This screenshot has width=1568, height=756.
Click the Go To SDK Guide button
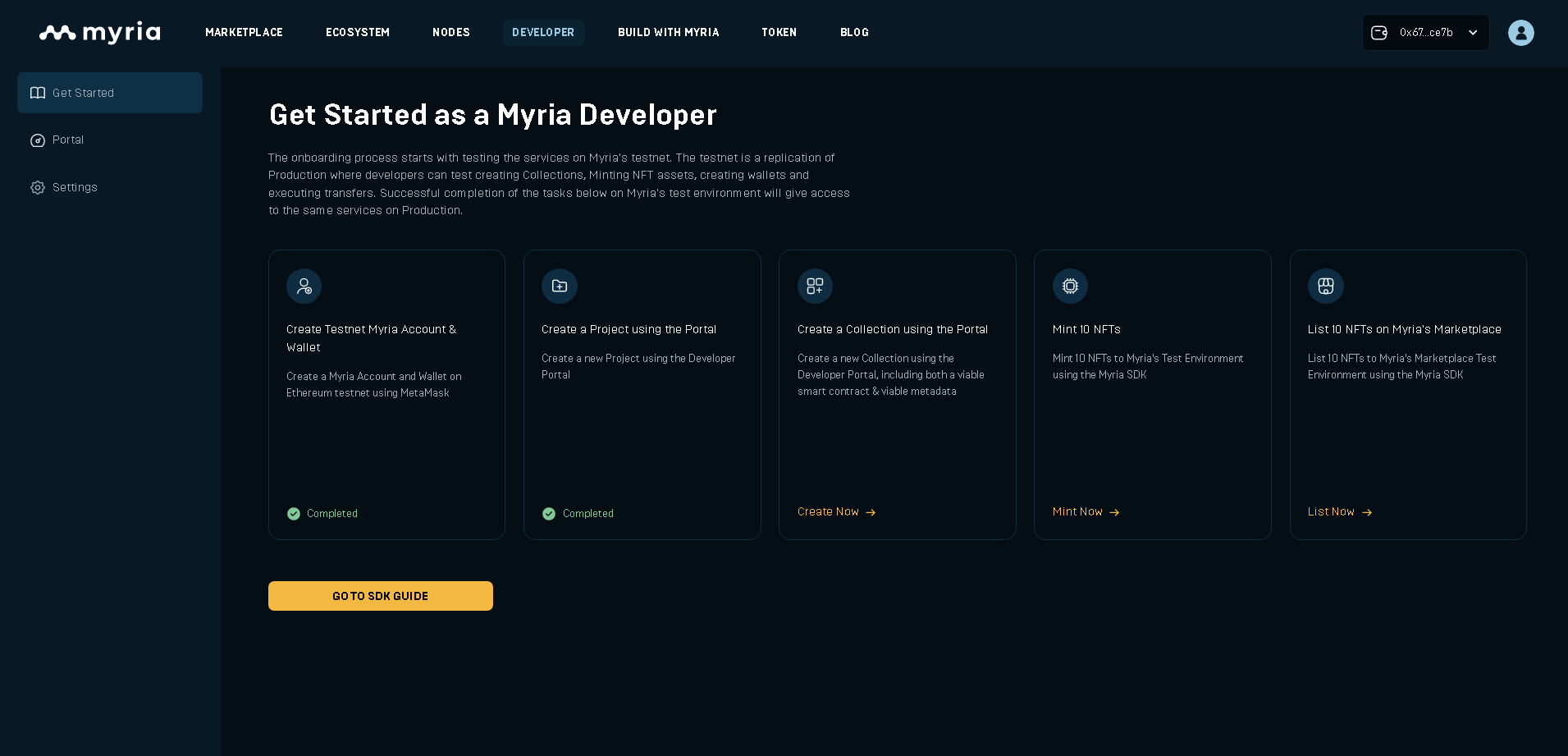(x=381, y=596)
